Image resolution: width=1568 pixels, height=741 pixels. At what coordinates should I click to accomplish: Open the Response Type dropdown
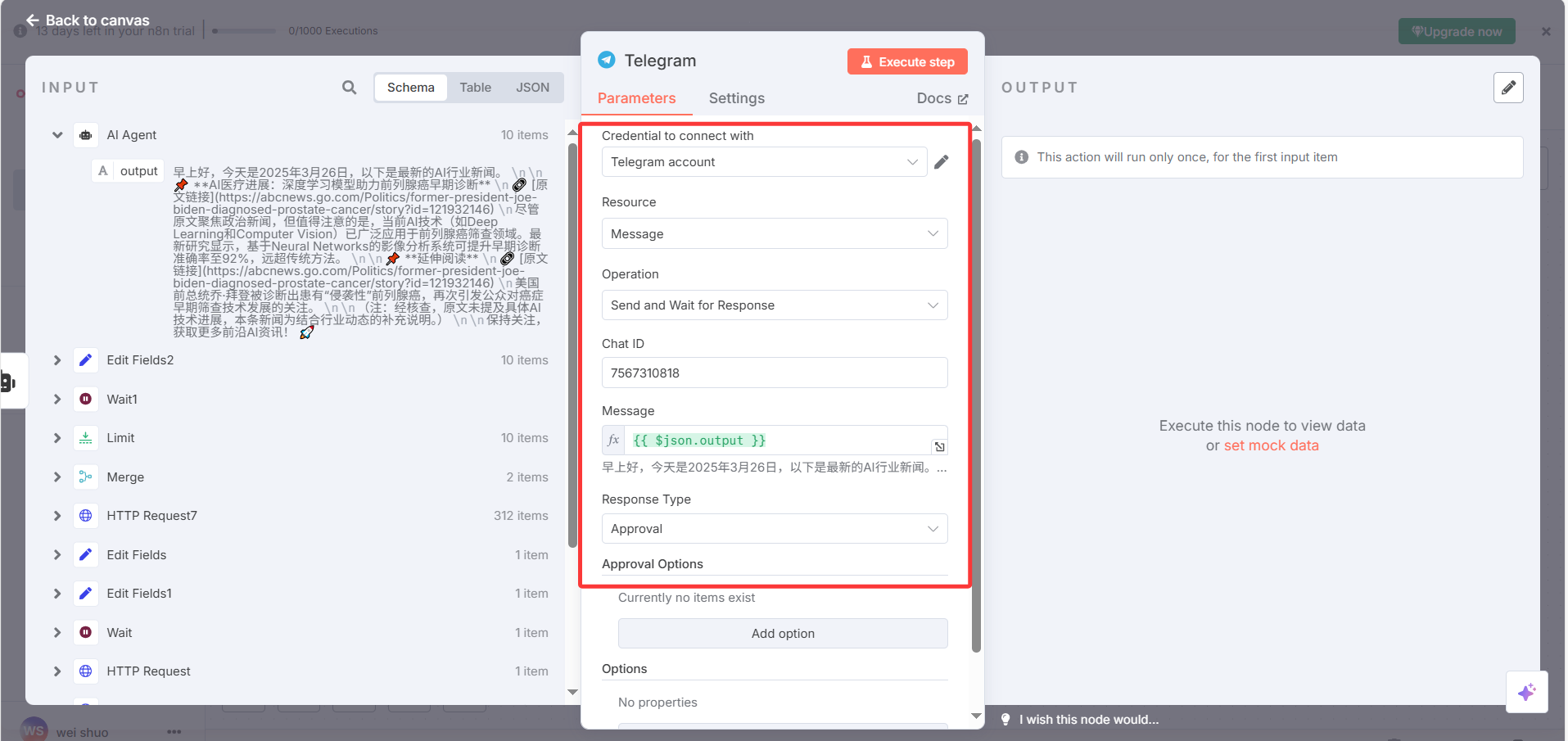click(775, 529)
